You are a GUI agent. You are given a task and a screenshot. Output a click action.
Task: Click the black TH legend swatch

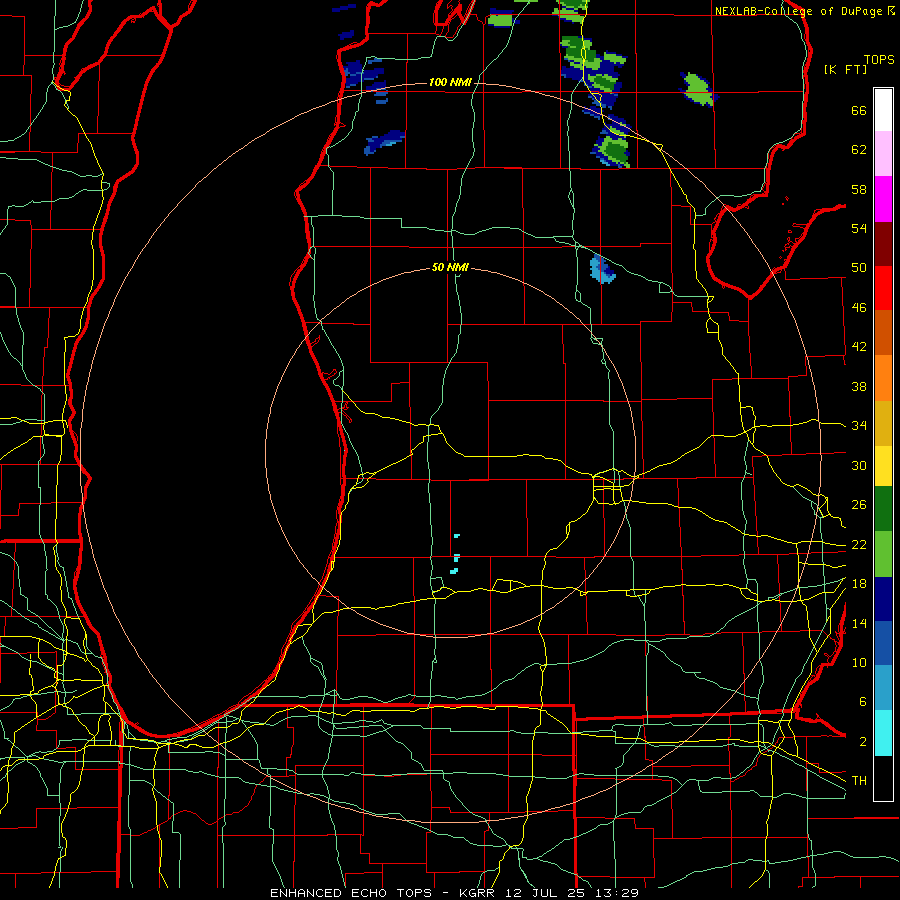pyautogui.click(x=883, y=778)
